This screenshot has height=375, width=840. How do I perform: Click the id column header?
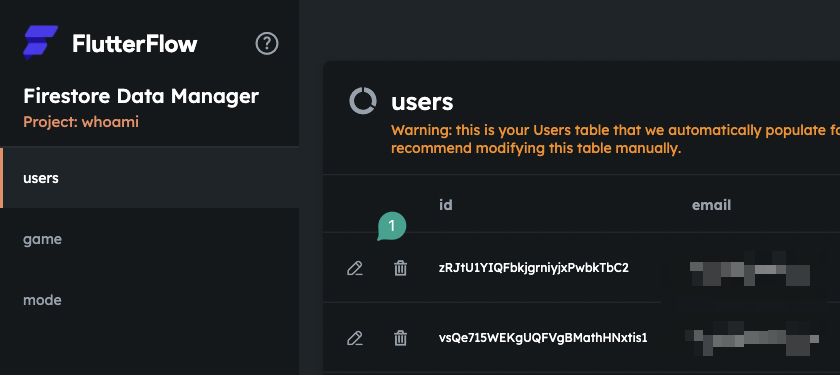tap(446, 205)
